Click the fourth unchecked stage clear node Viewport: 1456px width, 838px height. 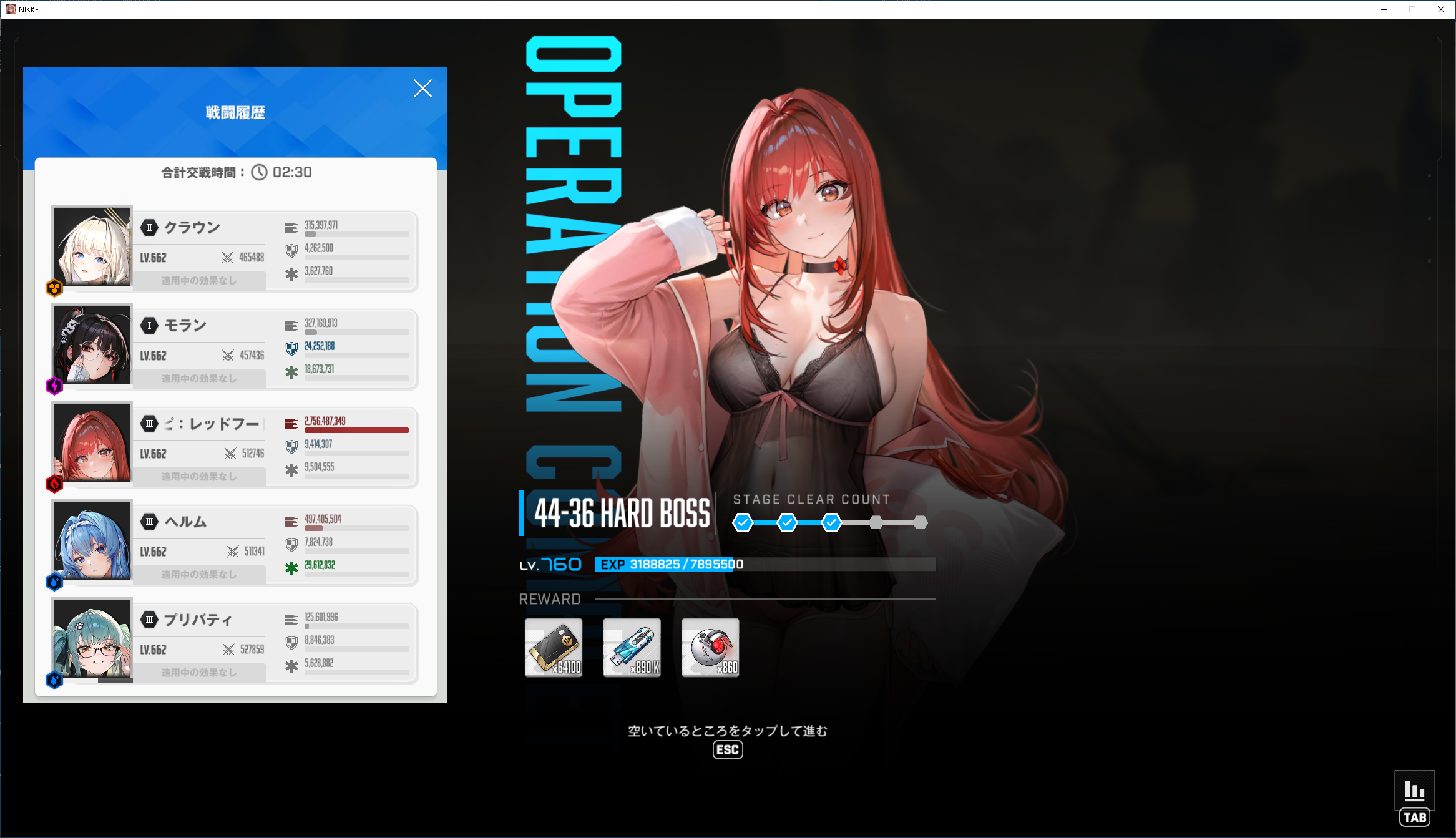[876, 522]
